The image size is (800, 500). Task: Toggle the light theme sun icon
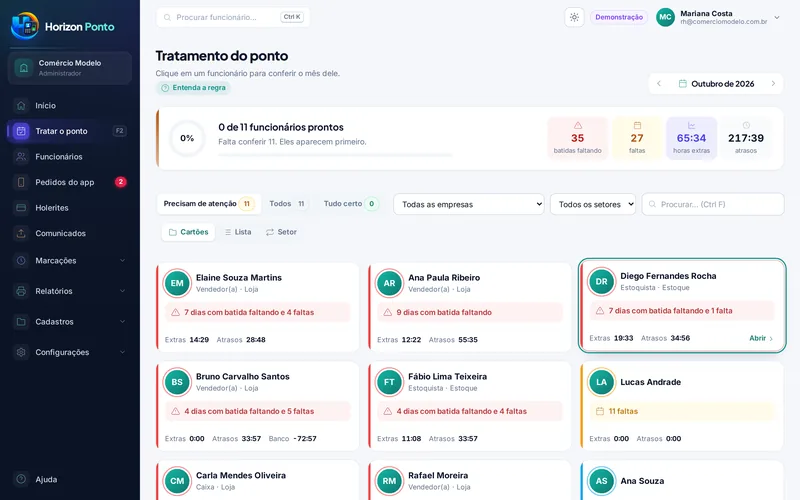coord(574,17)
